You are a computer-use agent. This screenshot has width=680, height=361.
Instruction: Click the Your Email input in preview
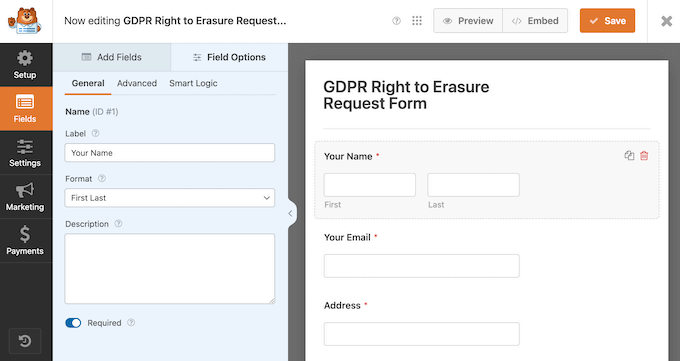tap(422, 266)
